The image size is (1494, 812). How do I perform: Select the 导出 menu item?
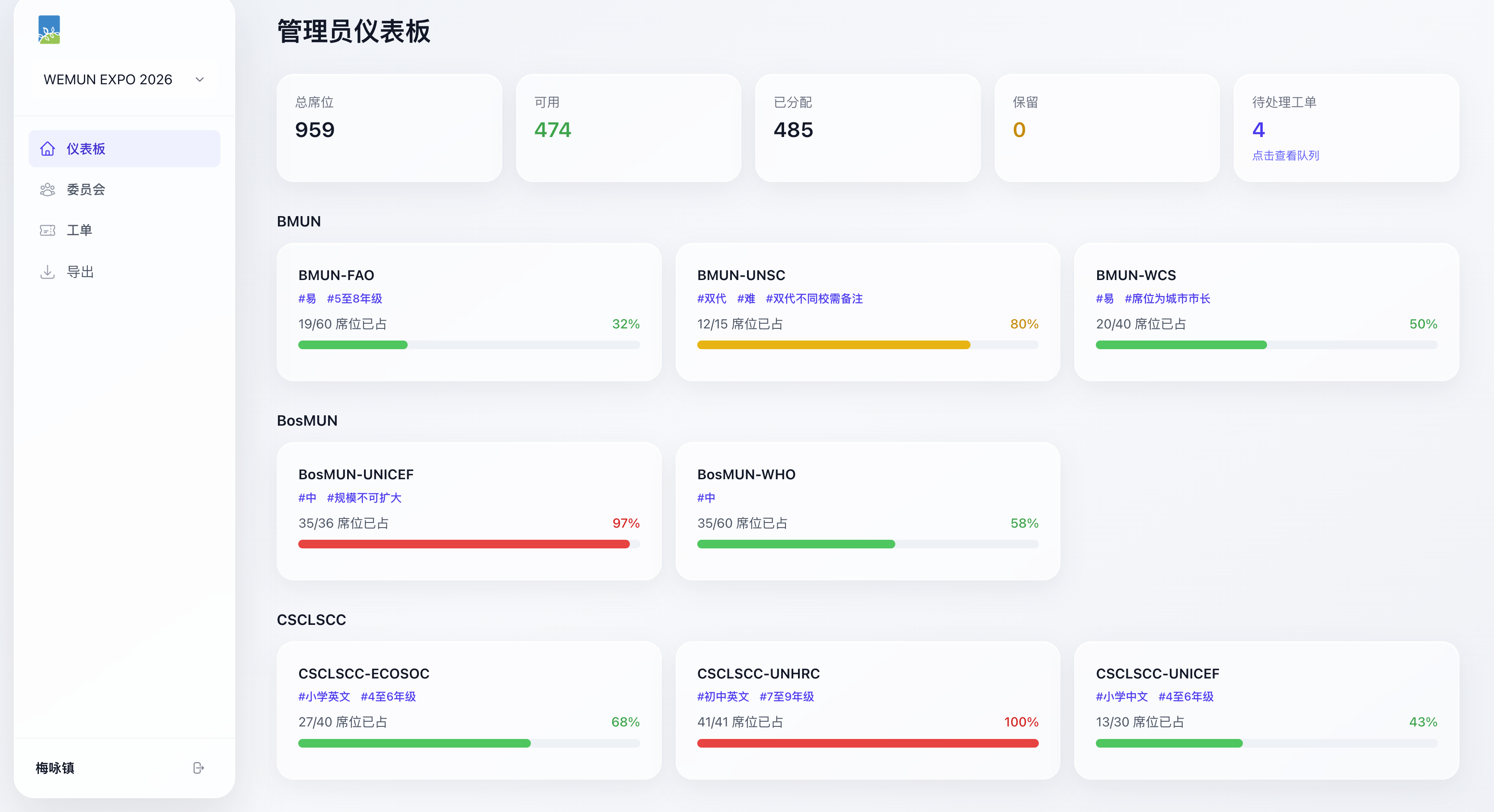click(x=124, y=272)
